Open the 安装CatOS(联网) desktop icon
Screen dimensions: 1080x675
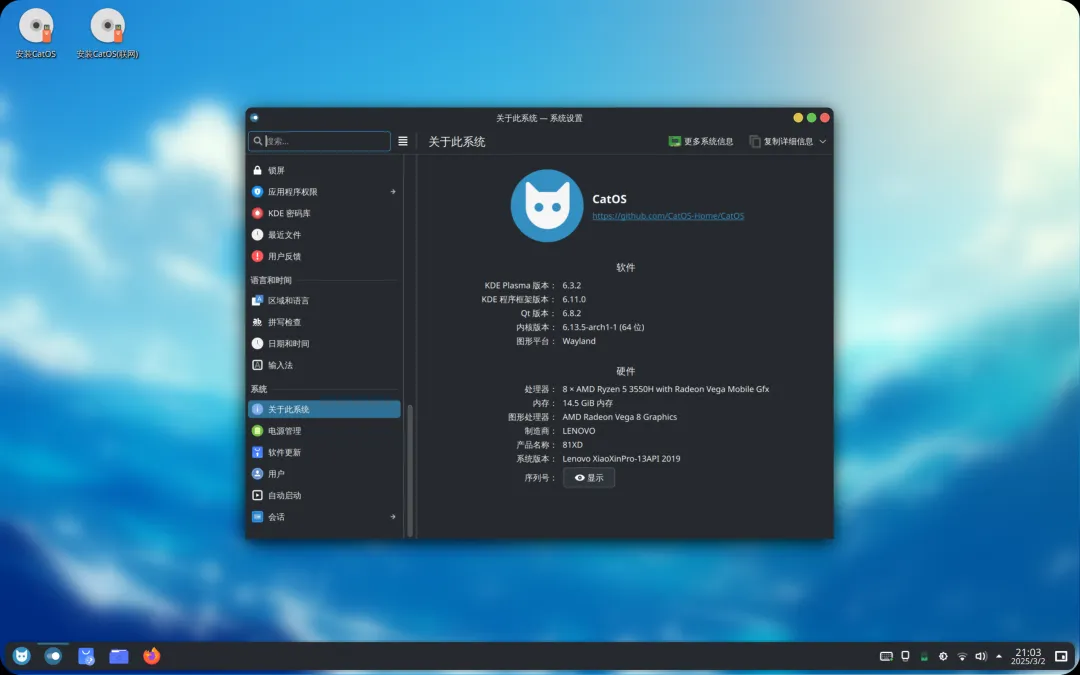pos(107,34)
